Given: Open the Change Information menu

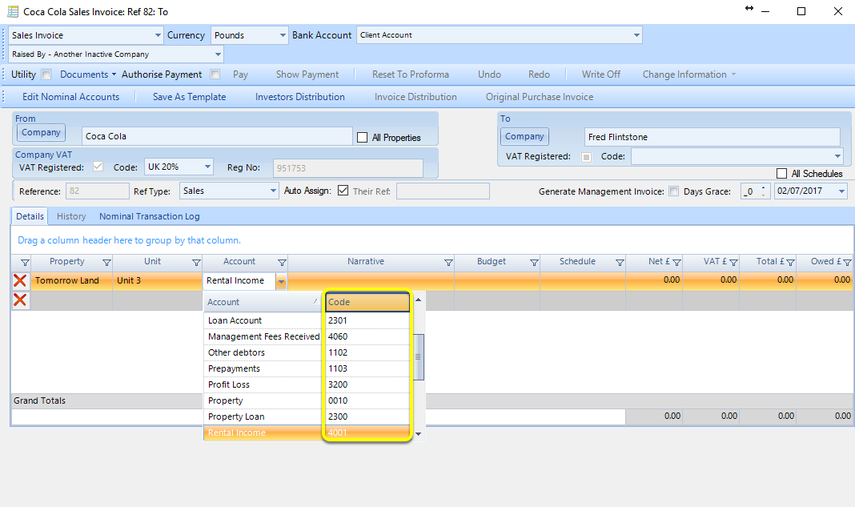Looking at the screenshot, I should tap(689, 75).
